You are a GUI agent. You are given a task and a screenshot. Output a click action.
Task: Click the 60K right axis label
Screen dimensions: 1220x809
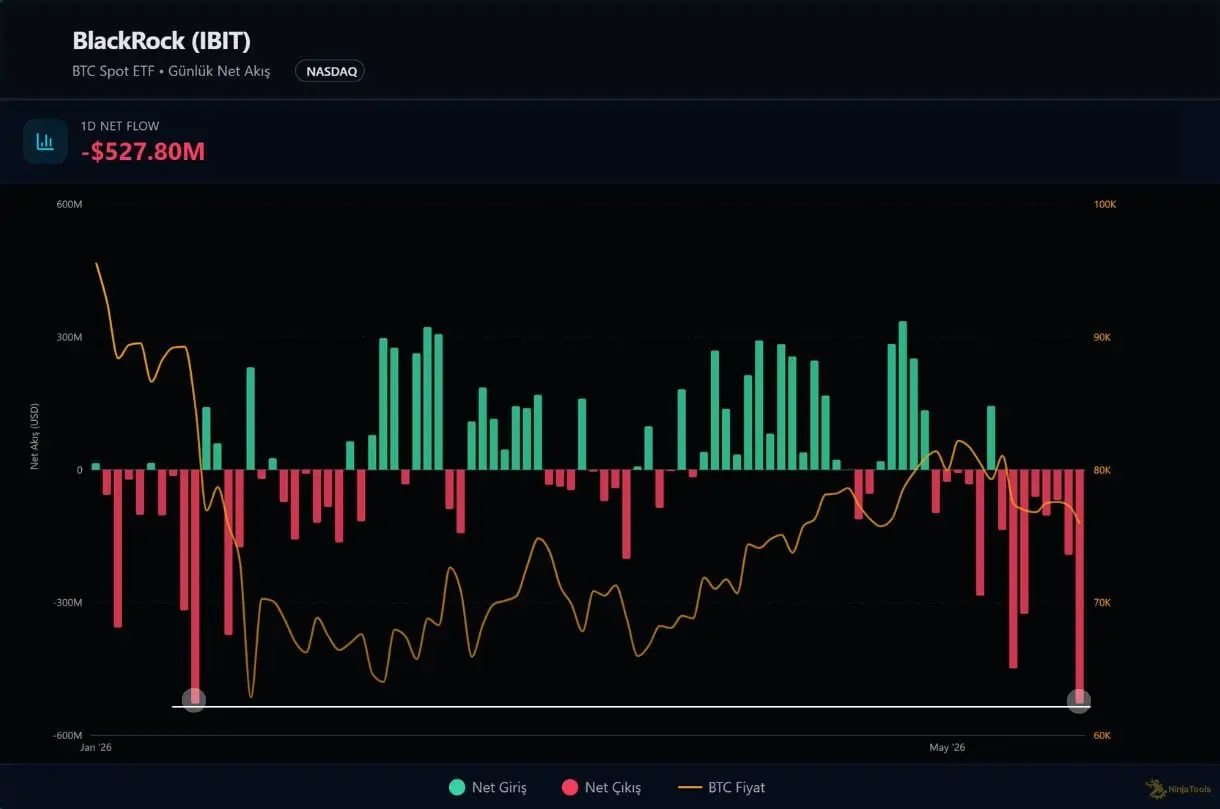tap(1102, 735)
